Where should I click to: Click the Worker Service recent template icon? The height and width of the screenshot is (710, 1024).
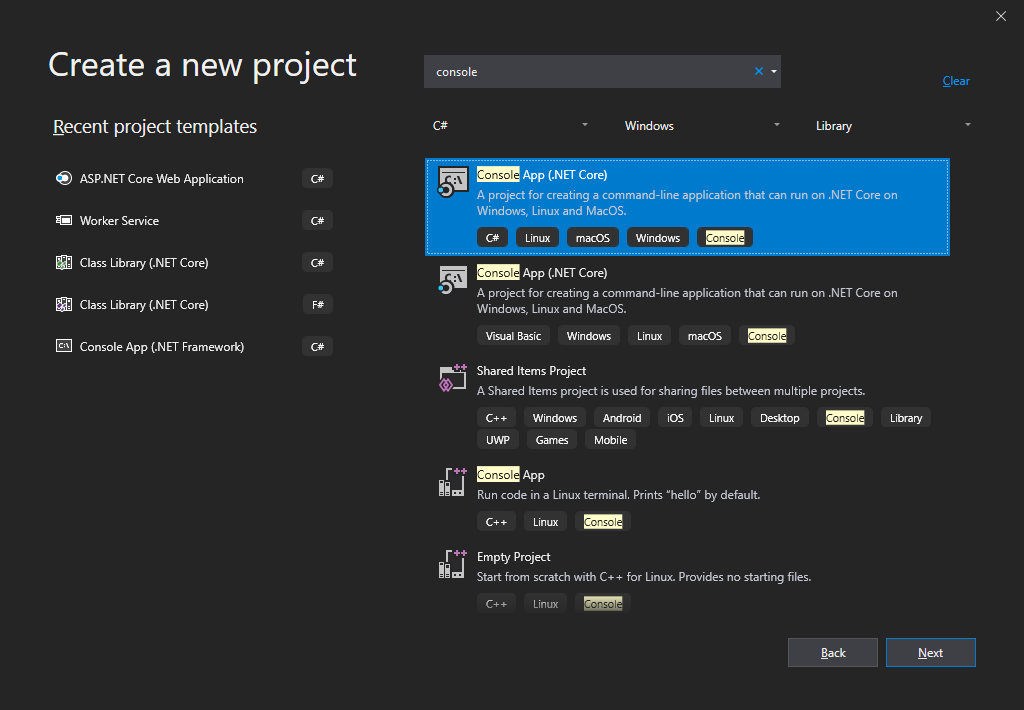63,221
